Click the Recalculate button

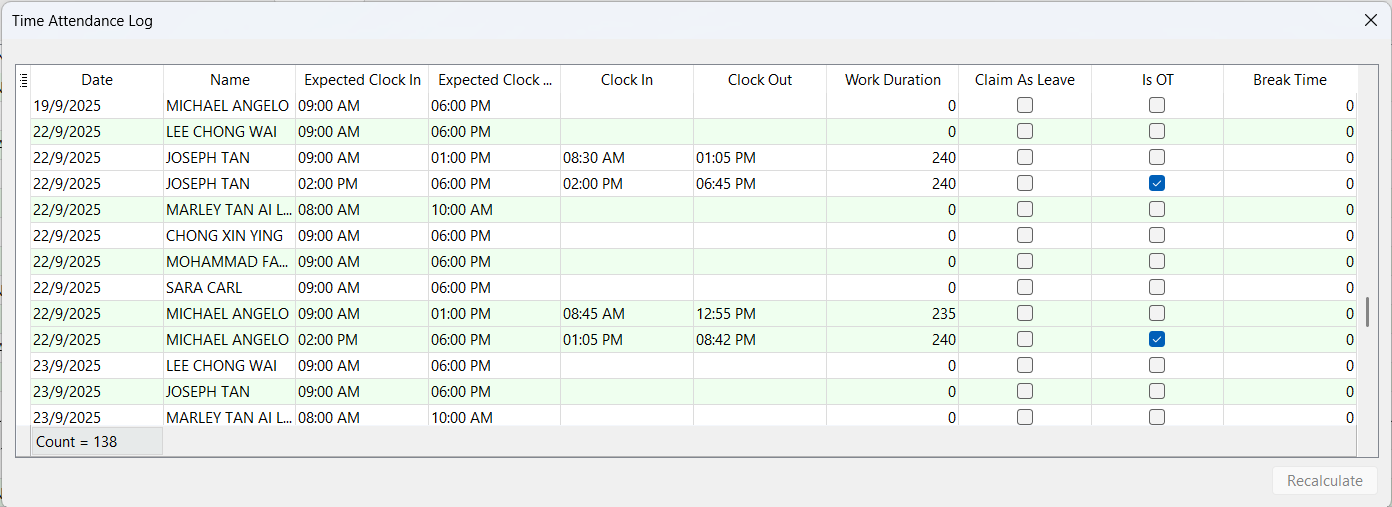(1324, 481)
